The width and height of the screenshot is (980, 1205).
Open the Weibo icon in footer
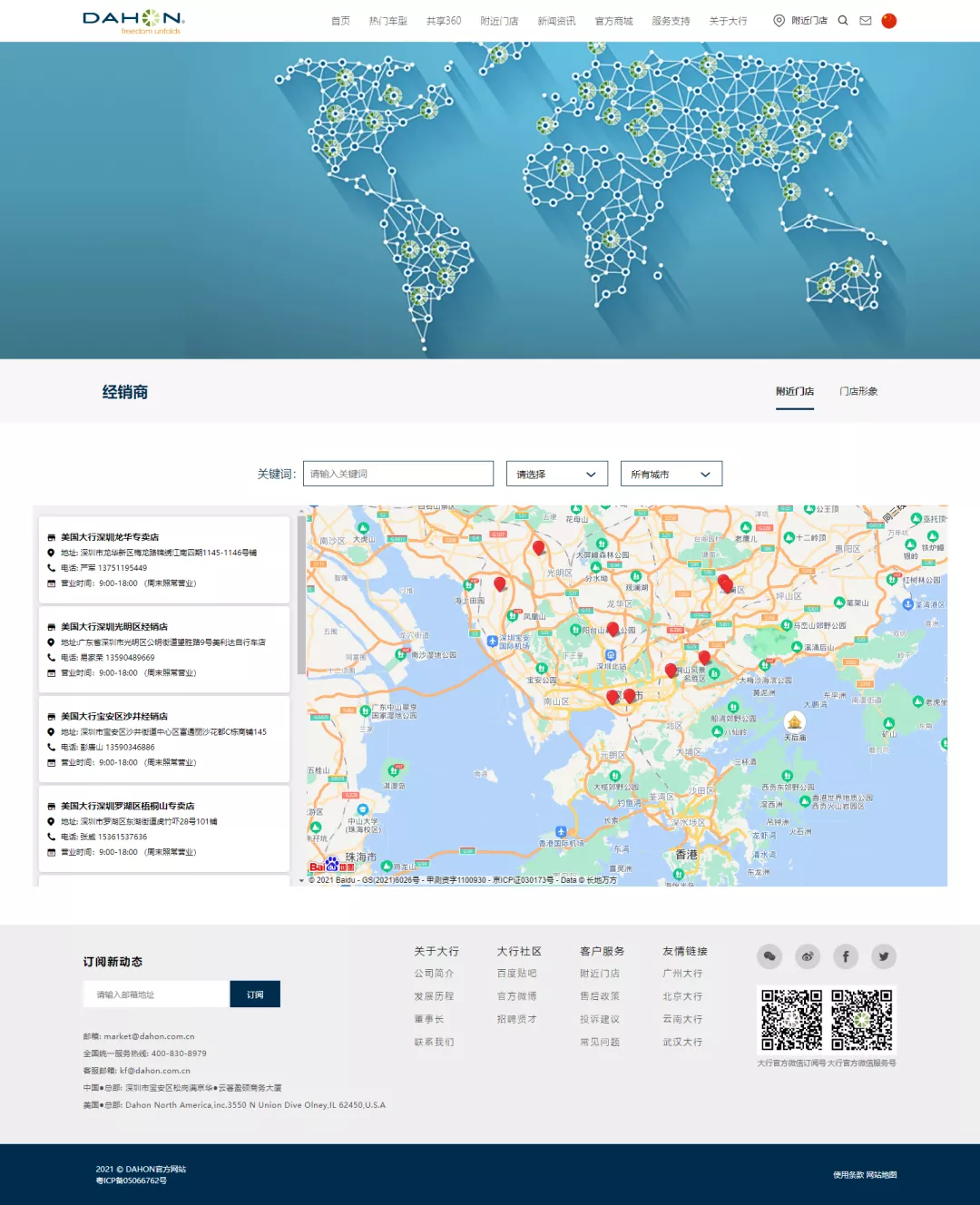(x=808, y=955)
